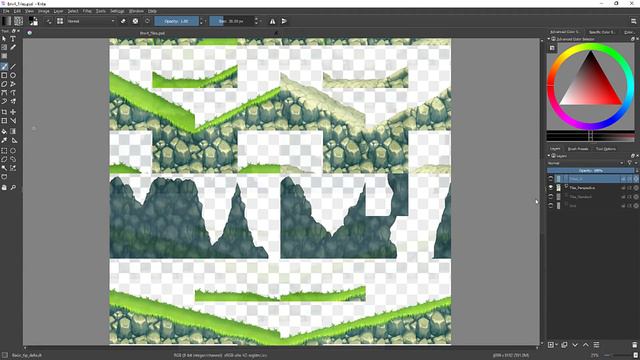Collapse the Advanced Color Selector docker
Viewport: 640px width, 360px height.
point(549,39)
